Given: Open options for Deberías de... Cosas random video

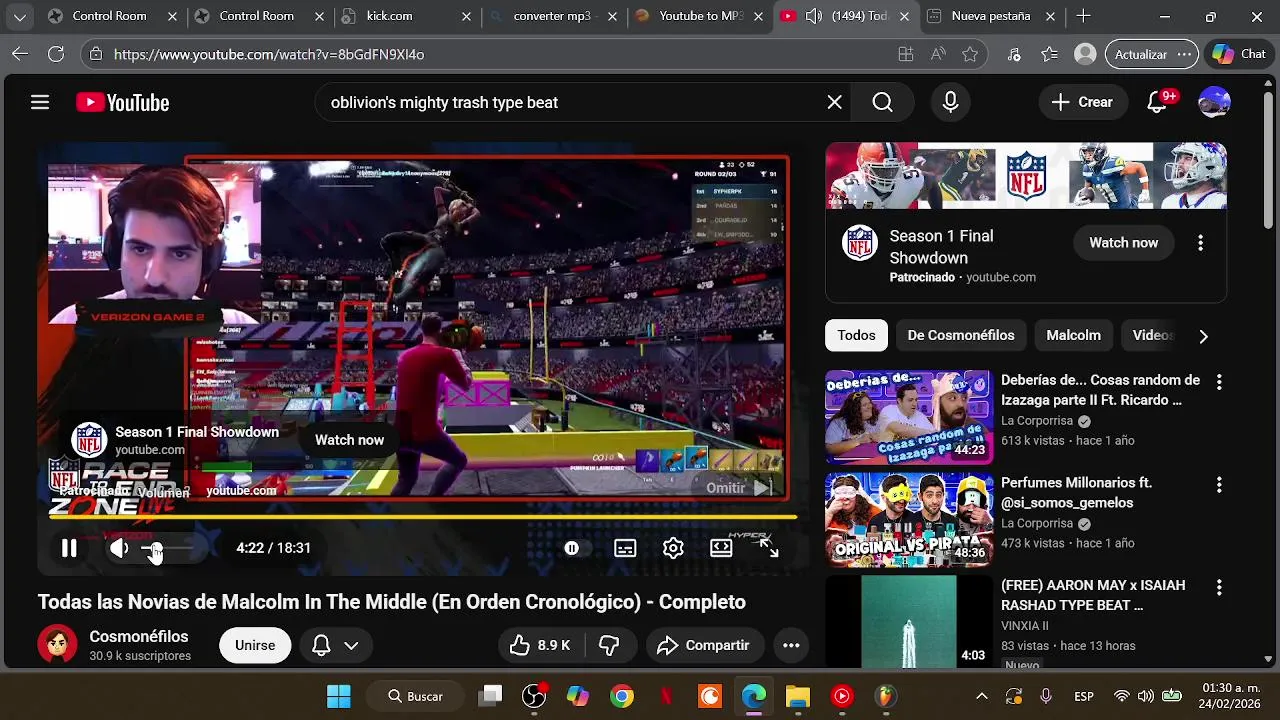Looking at the screenshot, I should click(x=1218, y=382).
